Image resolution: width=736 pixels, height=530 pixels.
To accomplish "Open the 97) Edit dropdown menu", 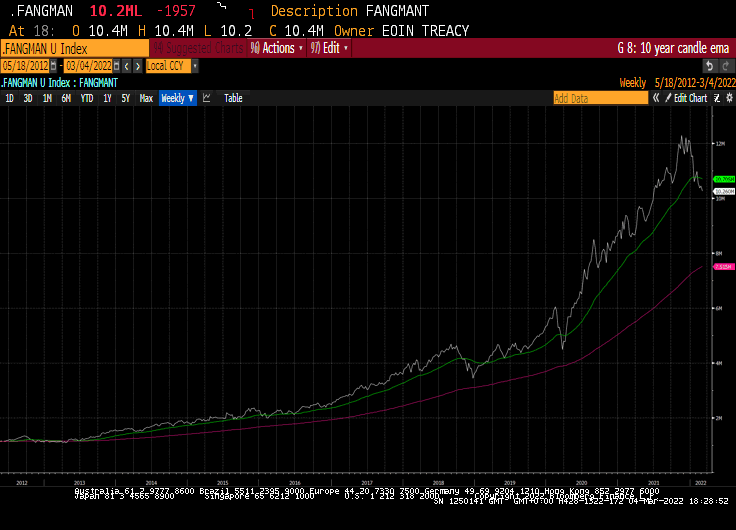I will [329, 48].
